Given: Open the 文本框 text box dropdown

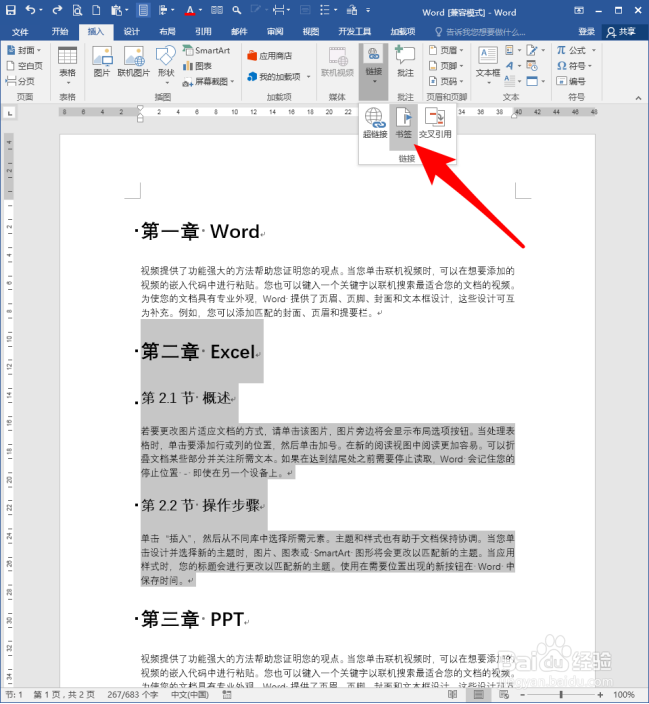Looking at the screenshot, I should 488,65.
